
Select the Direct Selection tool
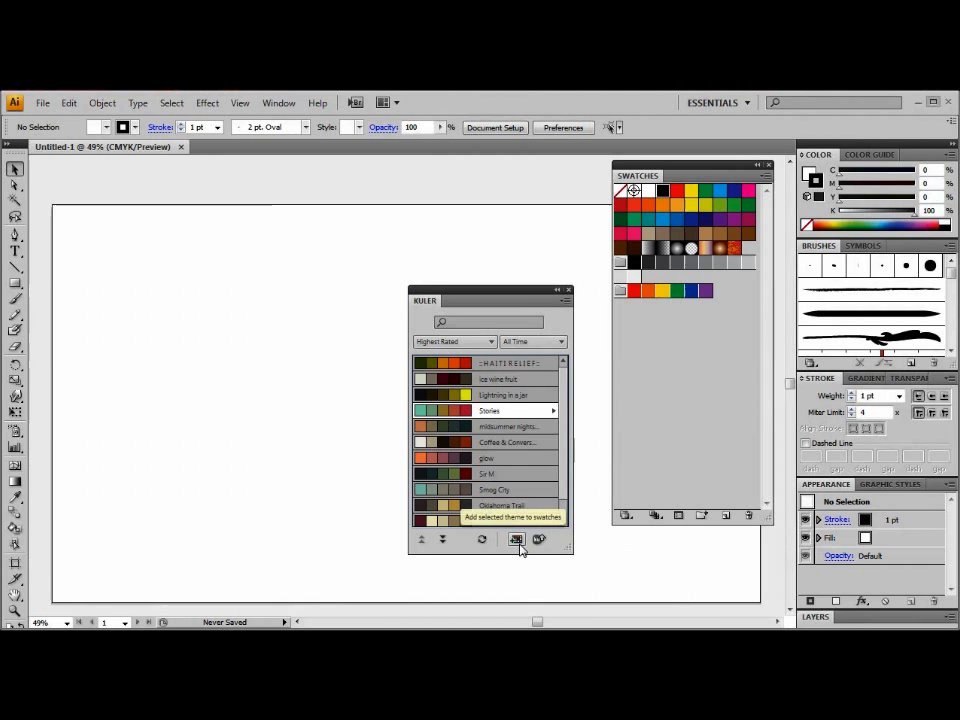[15, 185]
